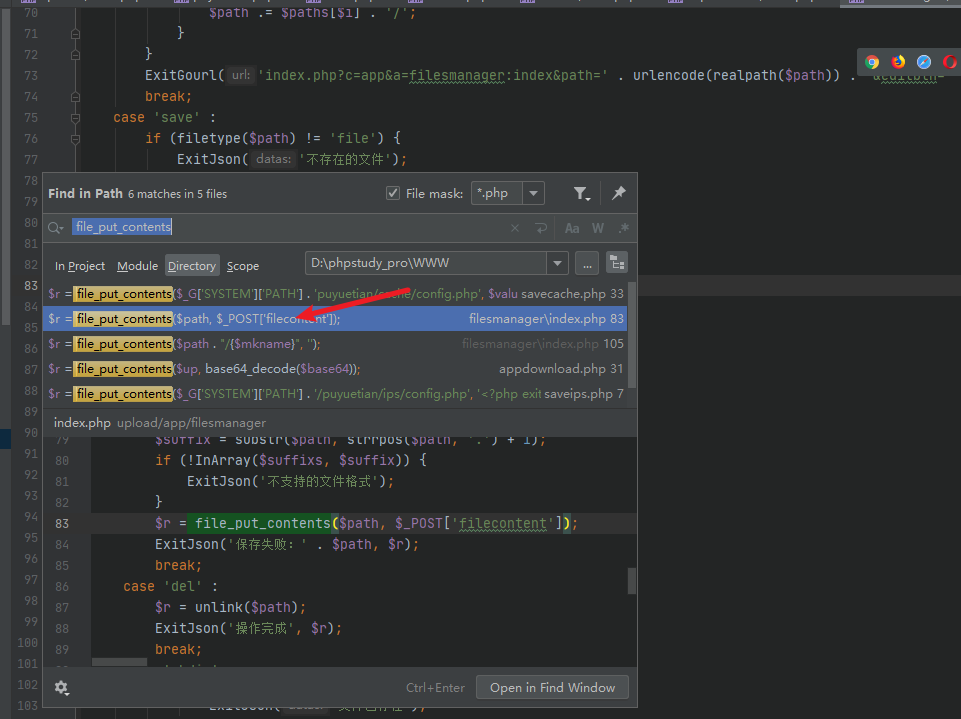961x719 pixels.
Task: Expand the directory path dropdown
Action: tap(557, 263)
